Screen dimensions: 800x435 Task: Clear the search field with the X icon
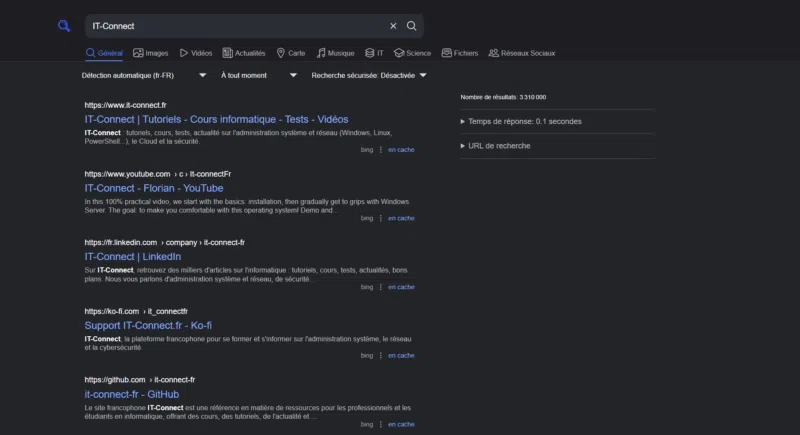(393, 26)
